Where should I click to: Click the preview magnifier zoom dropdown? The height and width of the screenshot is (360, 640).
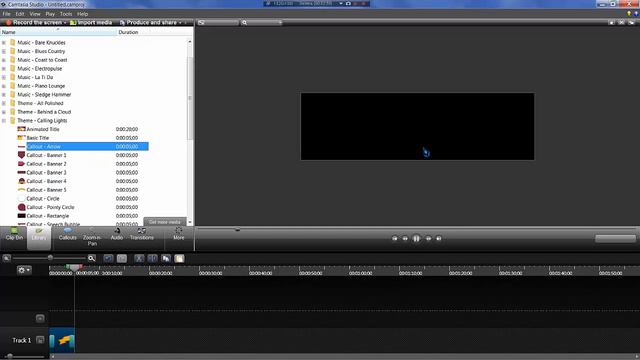(261, 23)
